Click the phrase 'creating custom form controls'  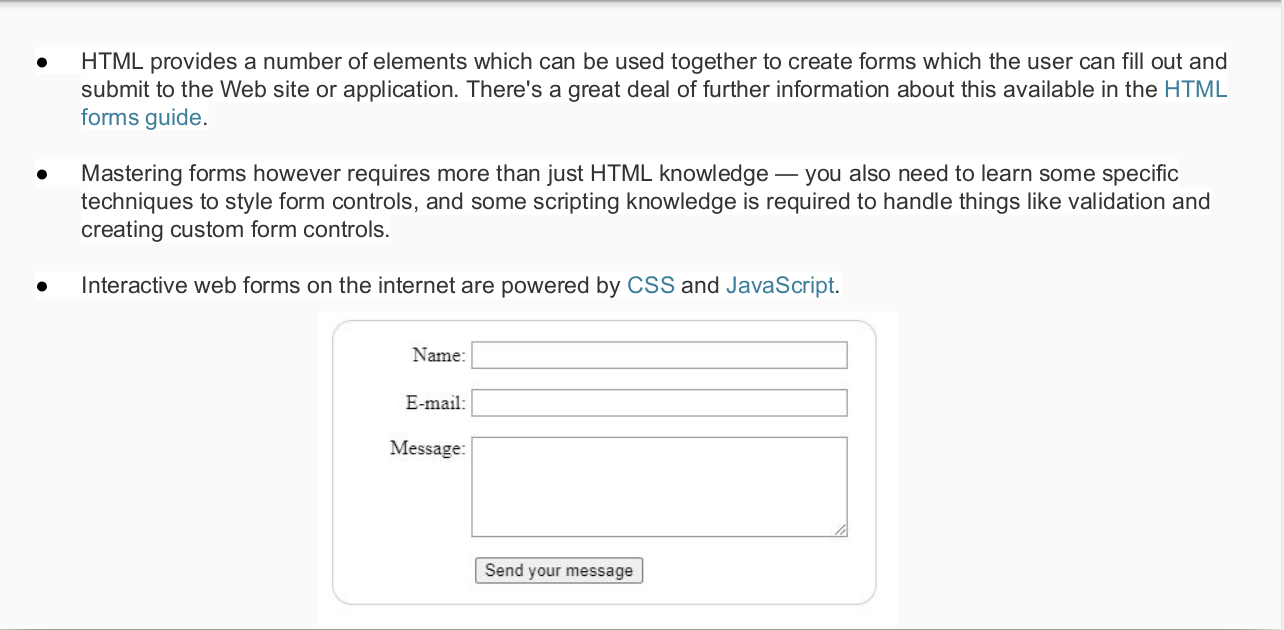coord(233,230)
